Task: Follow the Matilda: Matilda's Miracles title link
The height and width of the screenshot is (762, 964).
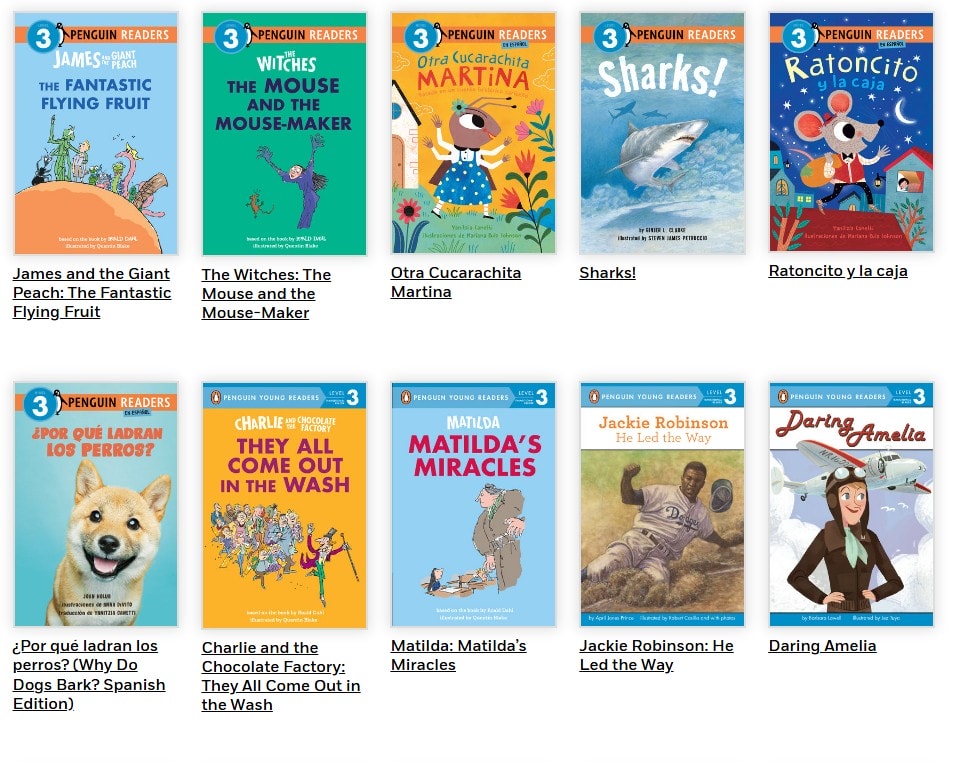Action: pos(459,656)
